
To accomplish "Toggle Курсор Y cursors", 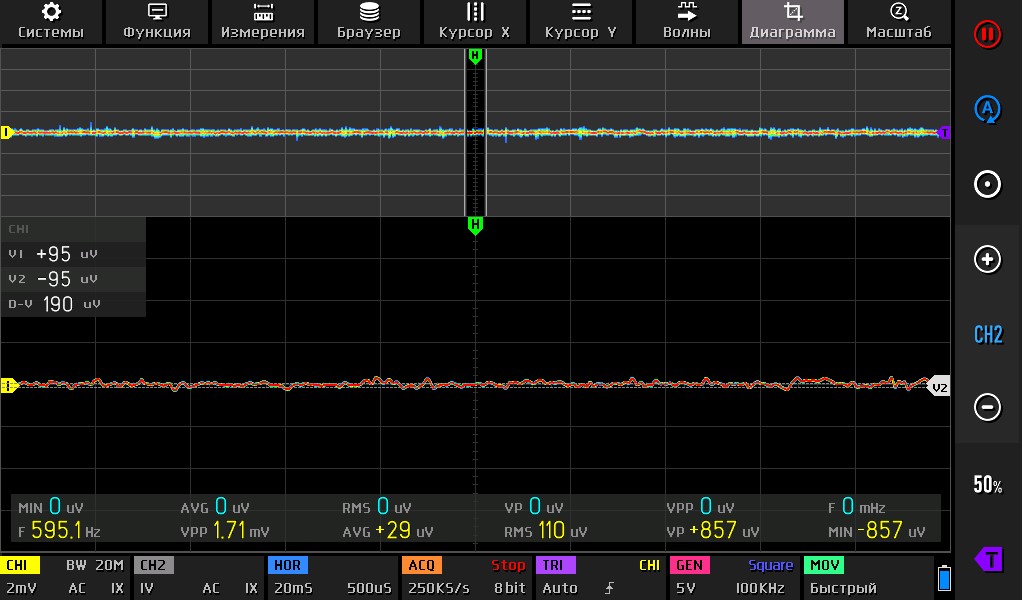I will click(581, 21).
